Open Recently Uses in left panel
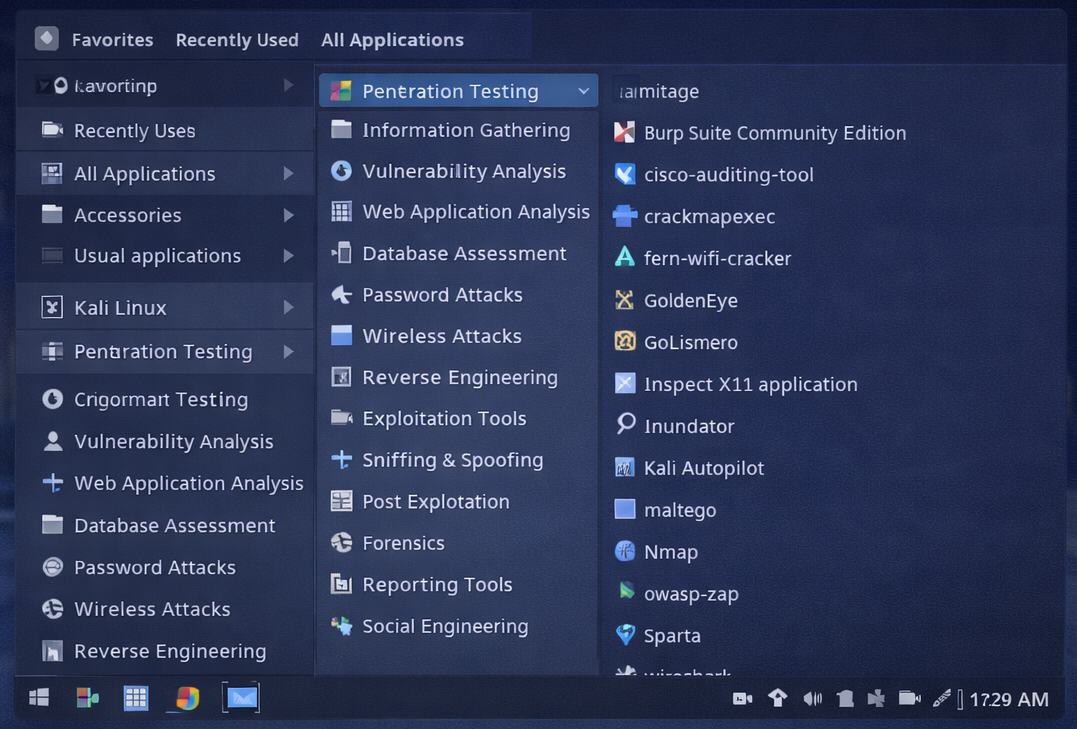1077x729 pixels. pos(165,130)
